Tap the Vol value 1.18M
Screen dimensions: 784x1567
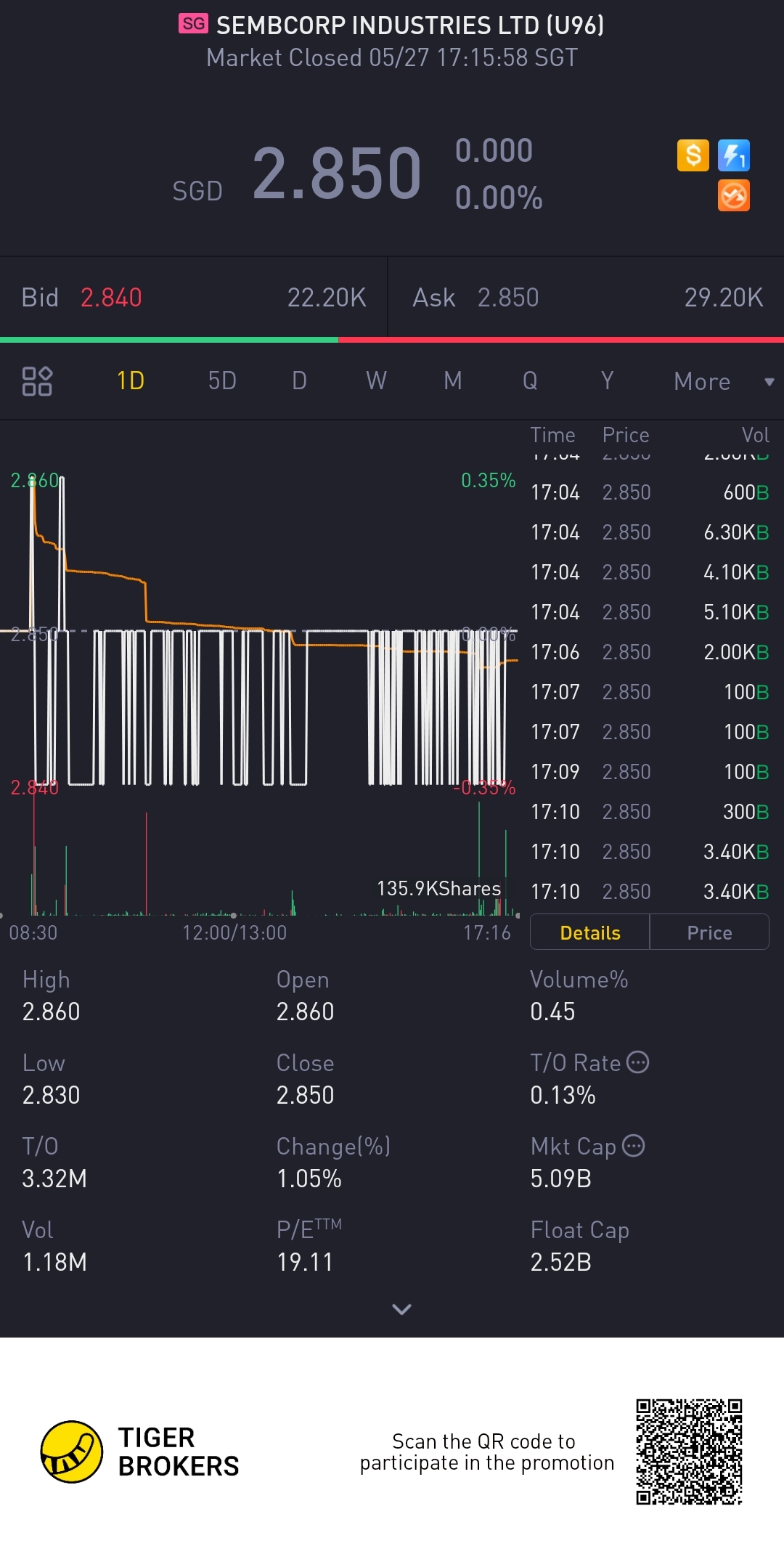54,1262
